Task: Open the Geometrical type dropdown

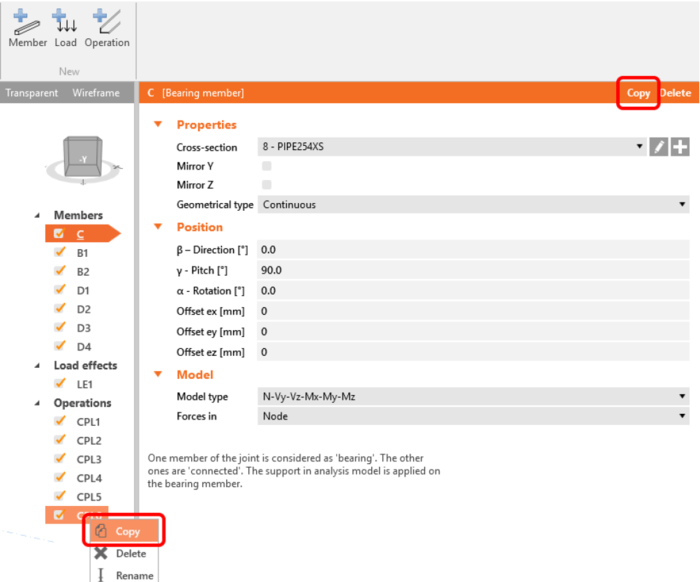Action: (x=473, y=204)
